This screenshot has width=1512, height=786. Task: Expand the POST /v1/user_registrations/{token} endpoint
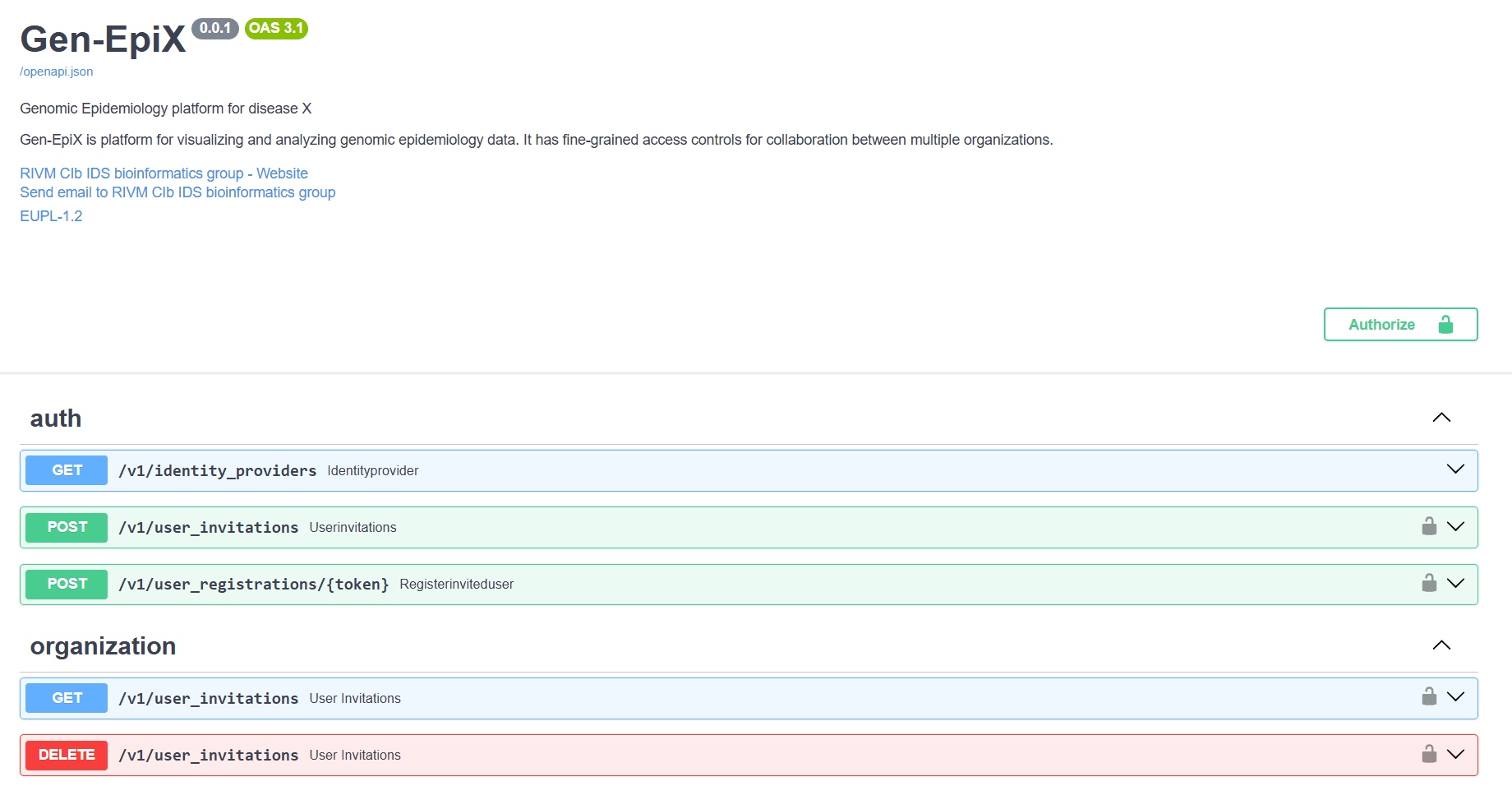[1455, 584]
